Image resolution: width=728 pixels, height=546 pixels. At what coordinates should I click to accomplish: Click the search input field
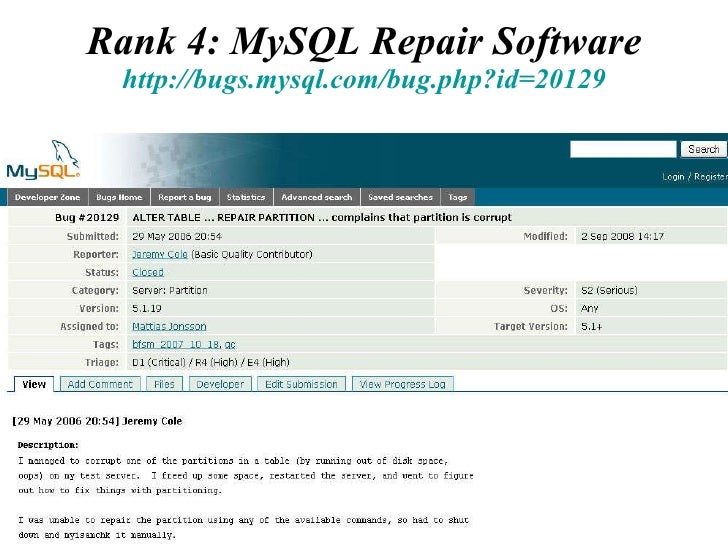pyautogui.click(x=623, y=150)
